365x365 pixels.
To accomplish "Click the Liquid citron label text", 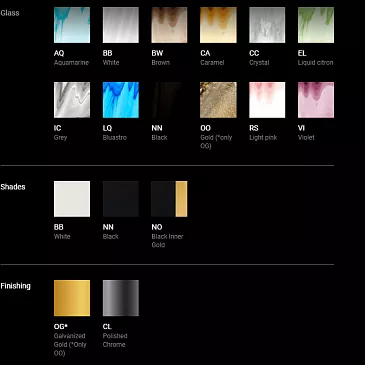I will point(315,63).
